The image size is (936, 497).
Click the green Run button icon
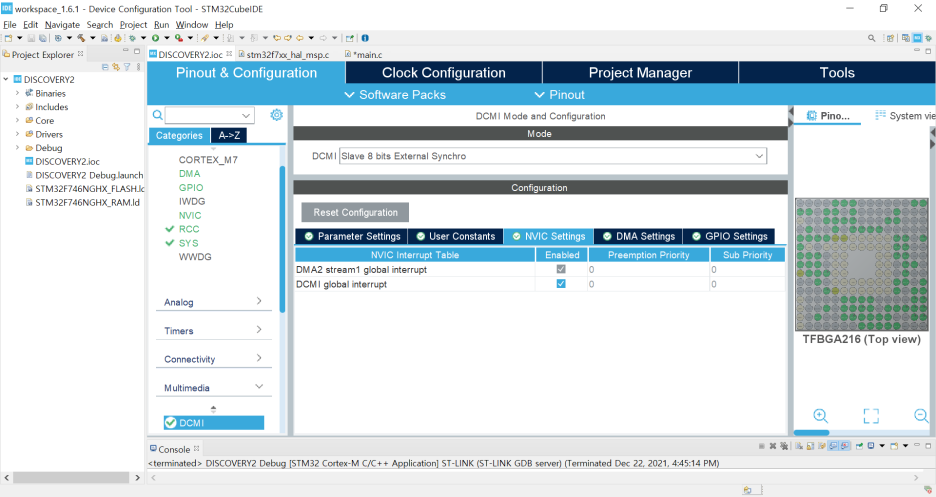point(155,38)
